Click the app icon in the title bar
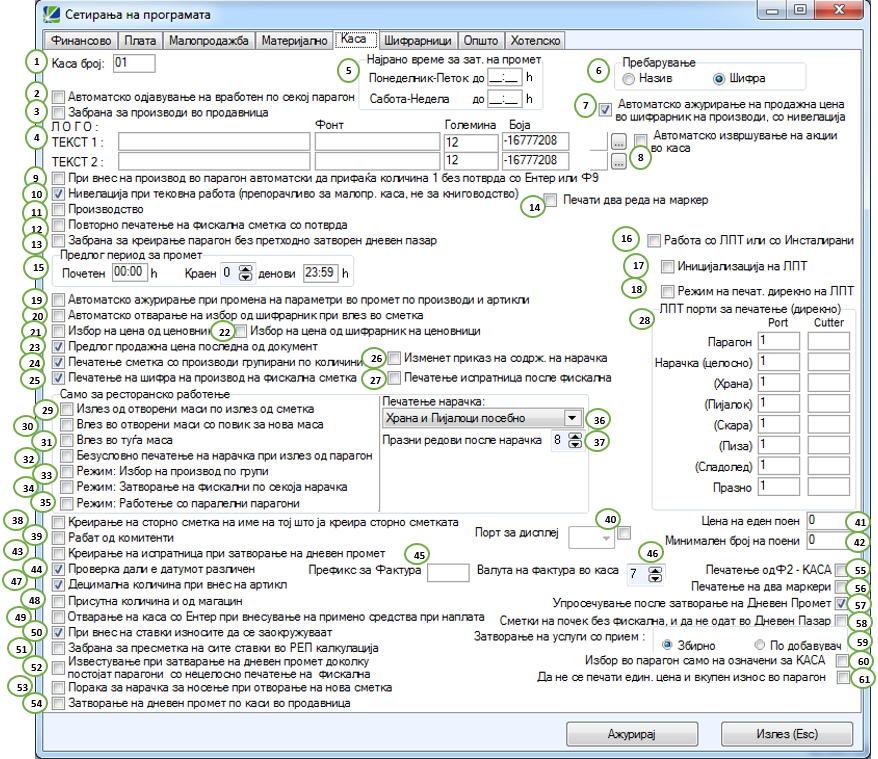878x759 pixels. pos(52,14)
